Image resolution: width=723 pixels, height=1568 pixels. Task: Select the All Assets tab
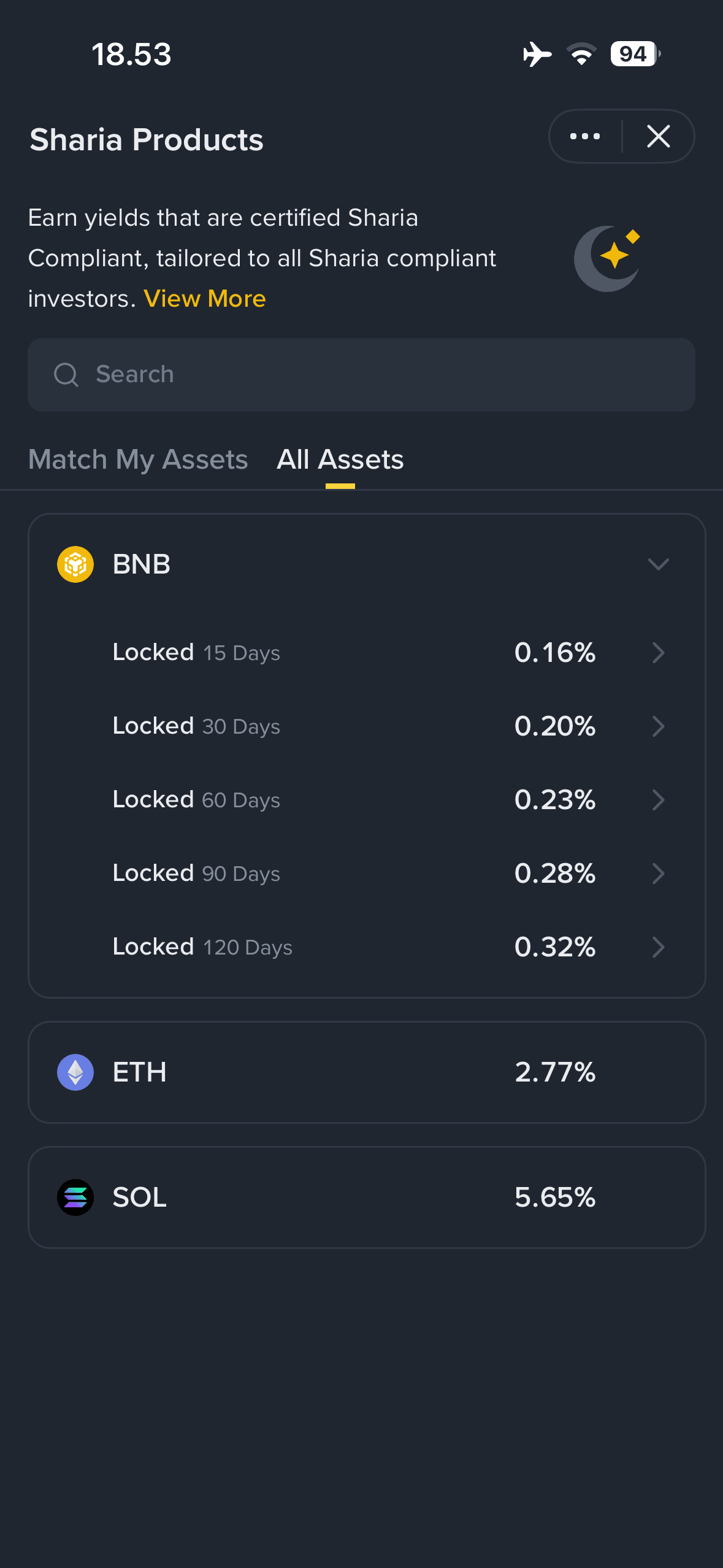340,459
